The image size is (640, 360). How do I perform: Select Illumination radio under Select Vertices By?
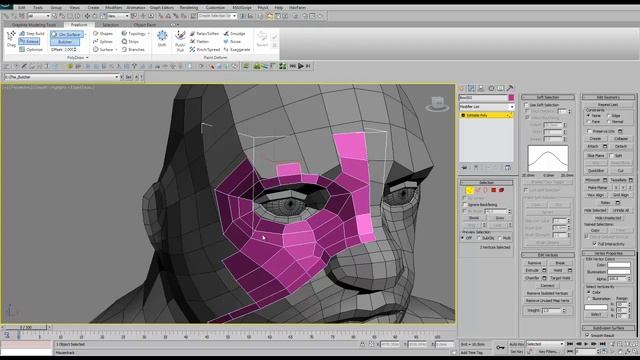click(588, 298)
